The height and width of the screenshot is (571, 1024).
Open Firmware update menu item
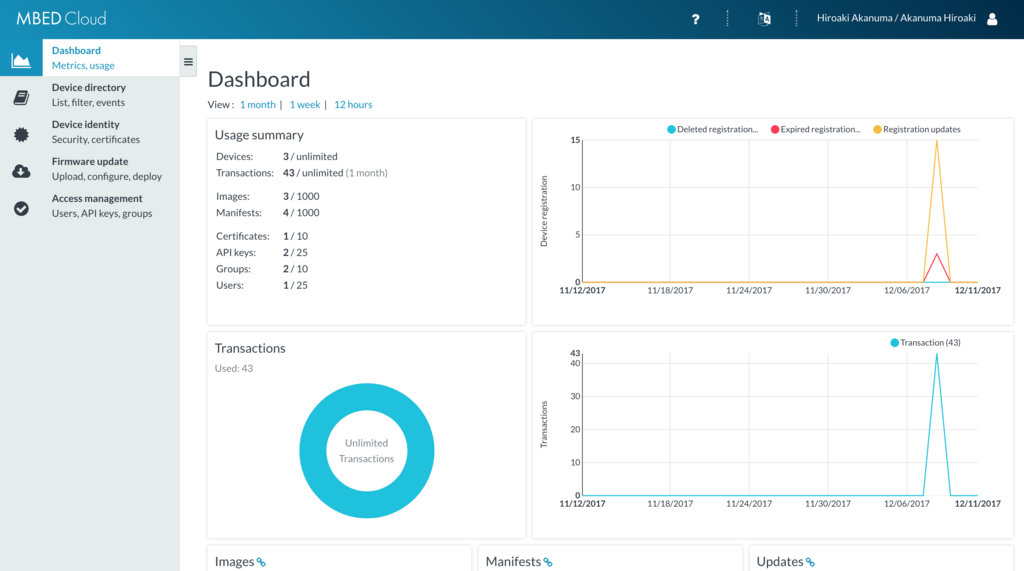pyautogui.click(x=89, y=169)
